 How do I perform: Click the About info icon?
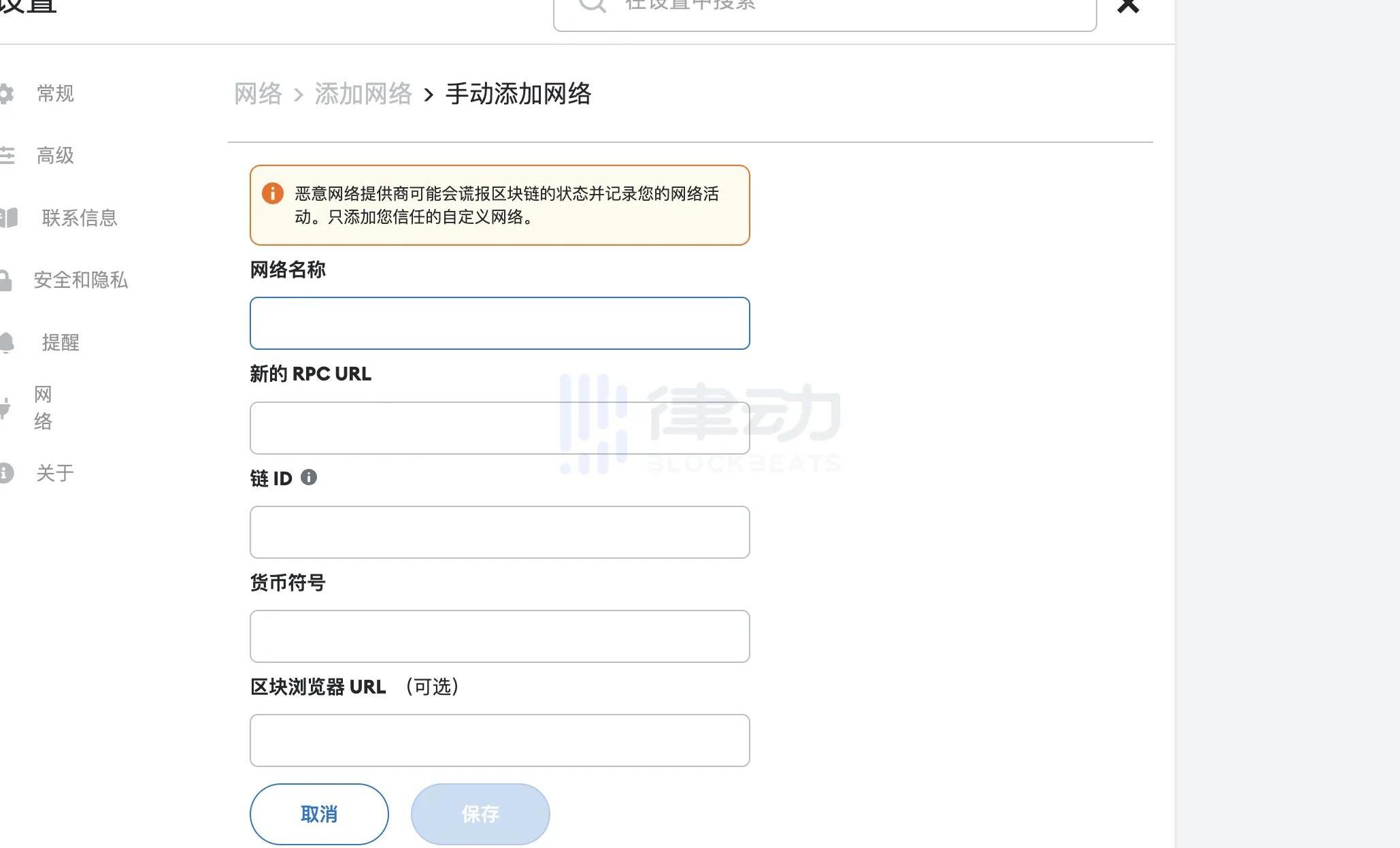tap(6, 472)
